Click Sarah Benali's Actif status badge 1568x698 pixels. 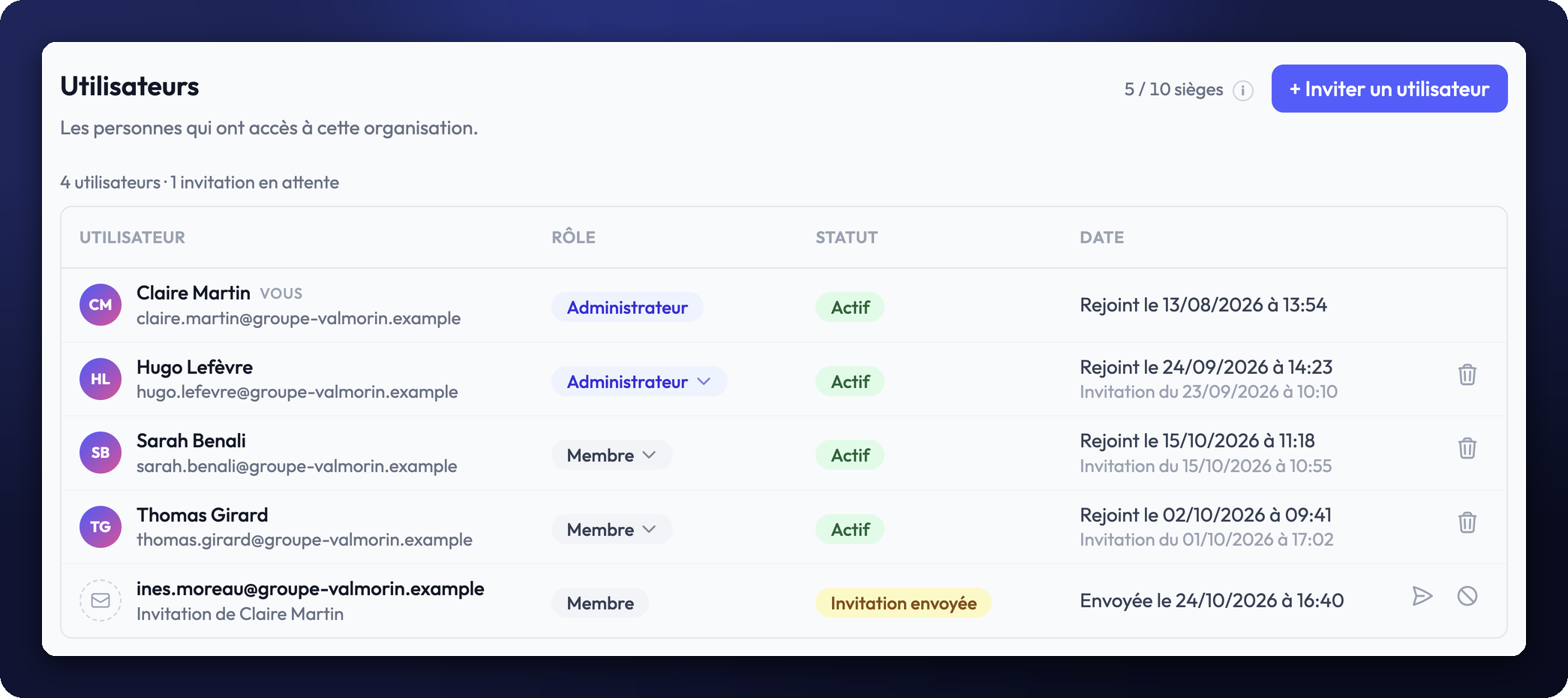[850, 455]
